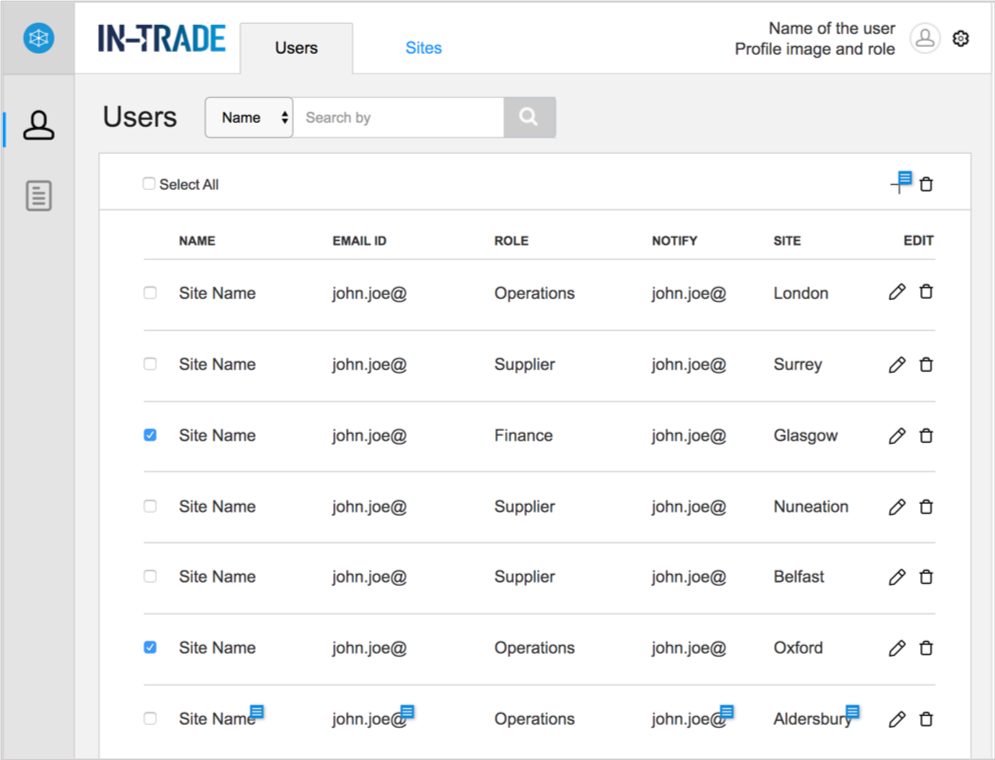Click the blue cube logo icon
This screenshot has width=995, height=760.
[x=39, y=37]
